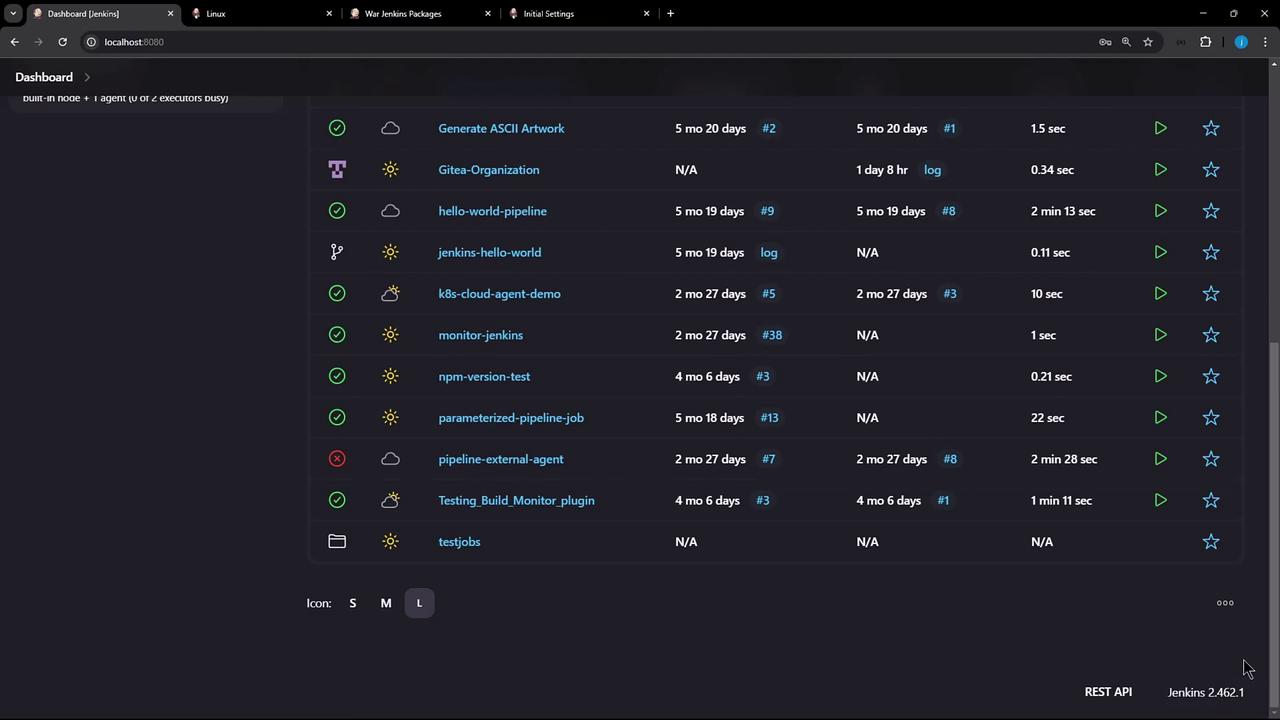Viewport: 1280px width, 720px height.
Task: Add monitor-jenkins to favorites
Action: [x=1211, y=335]
